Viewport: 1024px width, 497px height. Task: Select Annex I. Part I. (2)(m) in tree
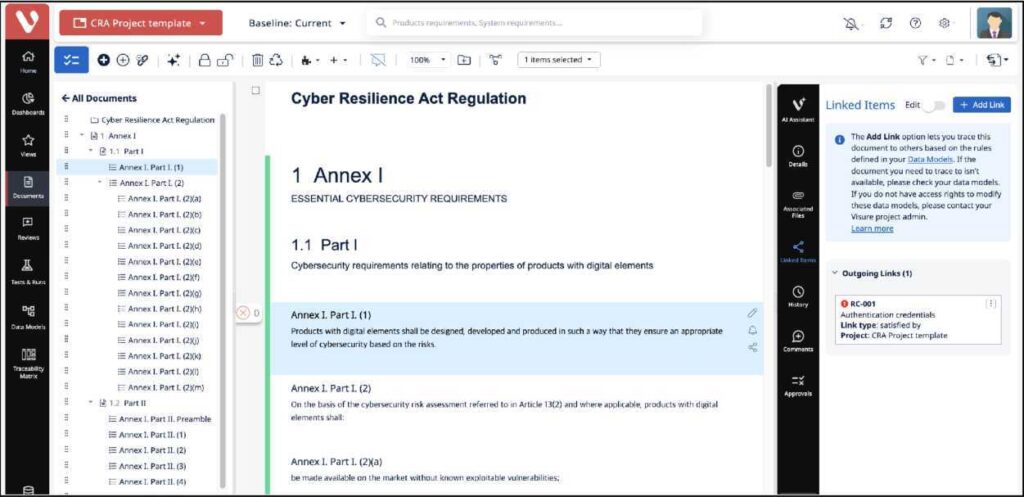[x=166, y=387]
